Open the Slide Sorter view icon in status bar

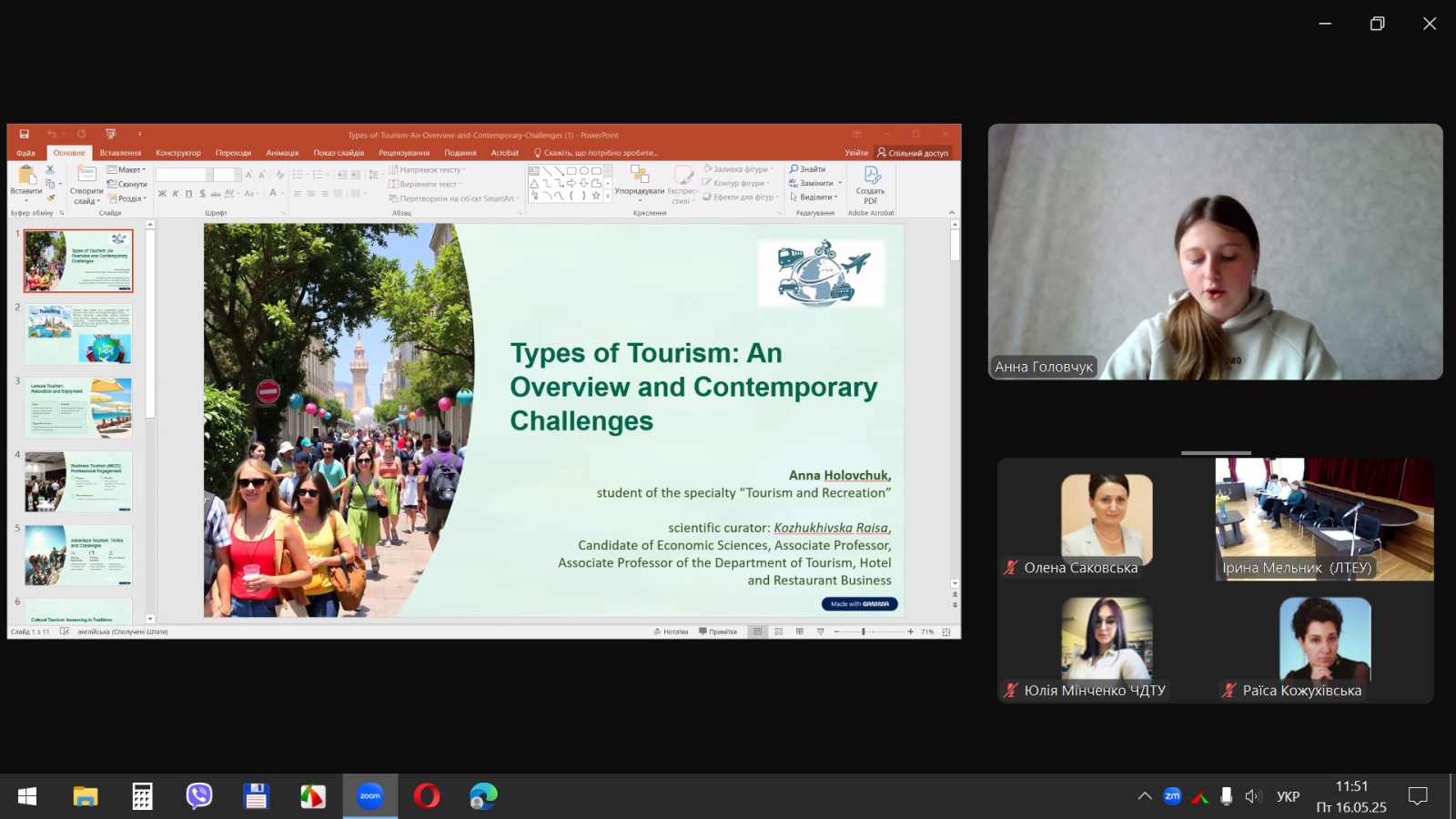click(x=779, y=632)
